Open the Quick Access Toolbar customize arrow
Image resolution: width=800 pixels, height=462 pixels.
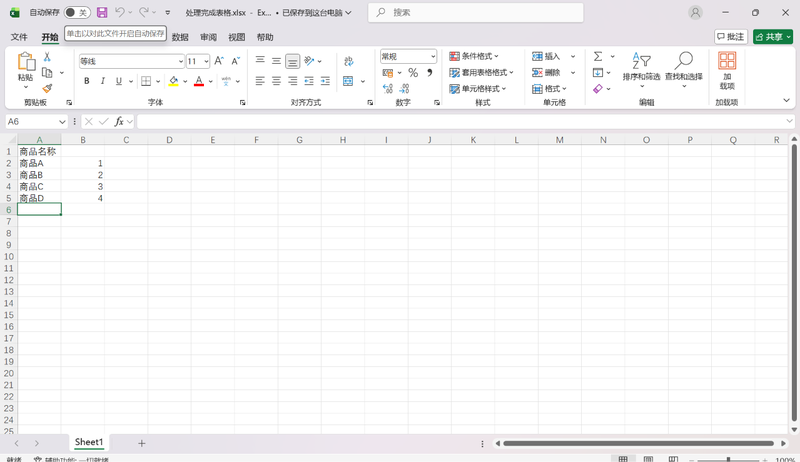click(168, 12)
